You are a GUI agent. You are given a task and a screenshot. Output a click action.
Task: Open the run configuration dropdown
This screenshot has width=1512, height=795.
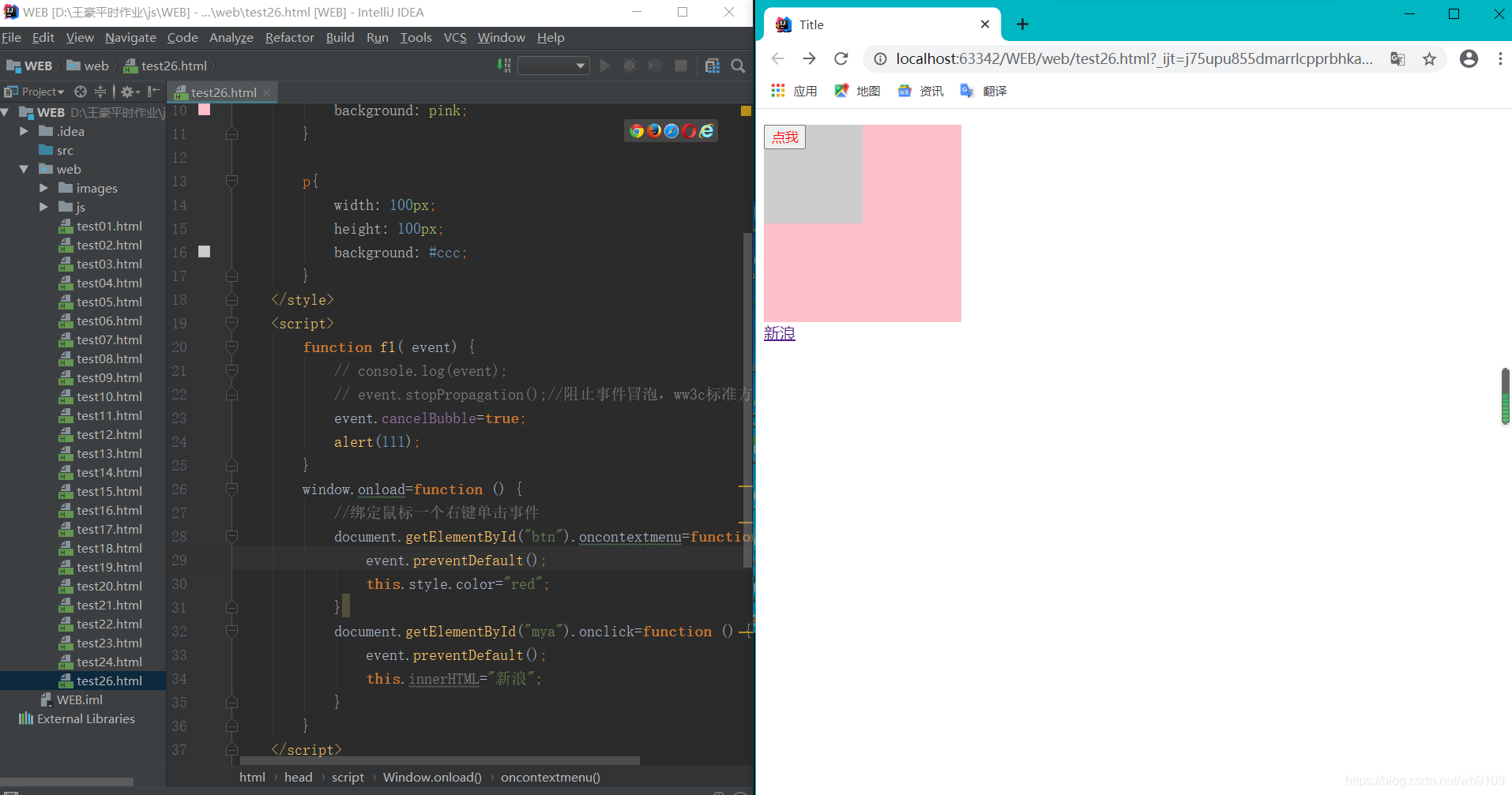tap(554, 66)
